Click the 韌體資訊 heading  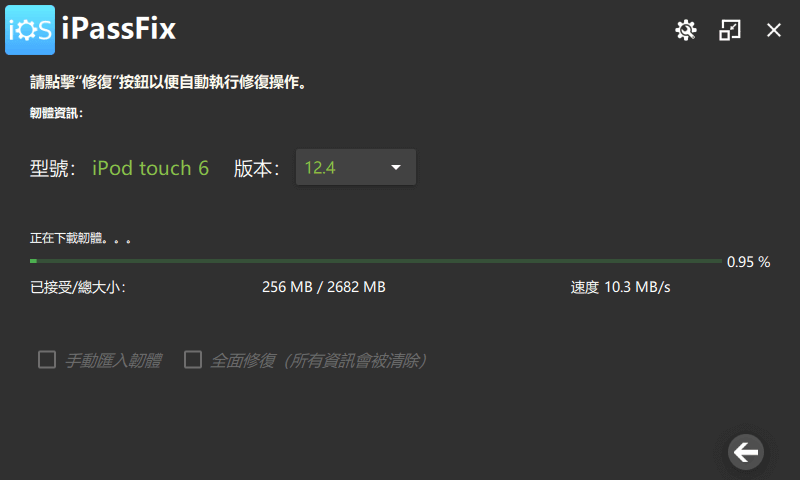56,113
